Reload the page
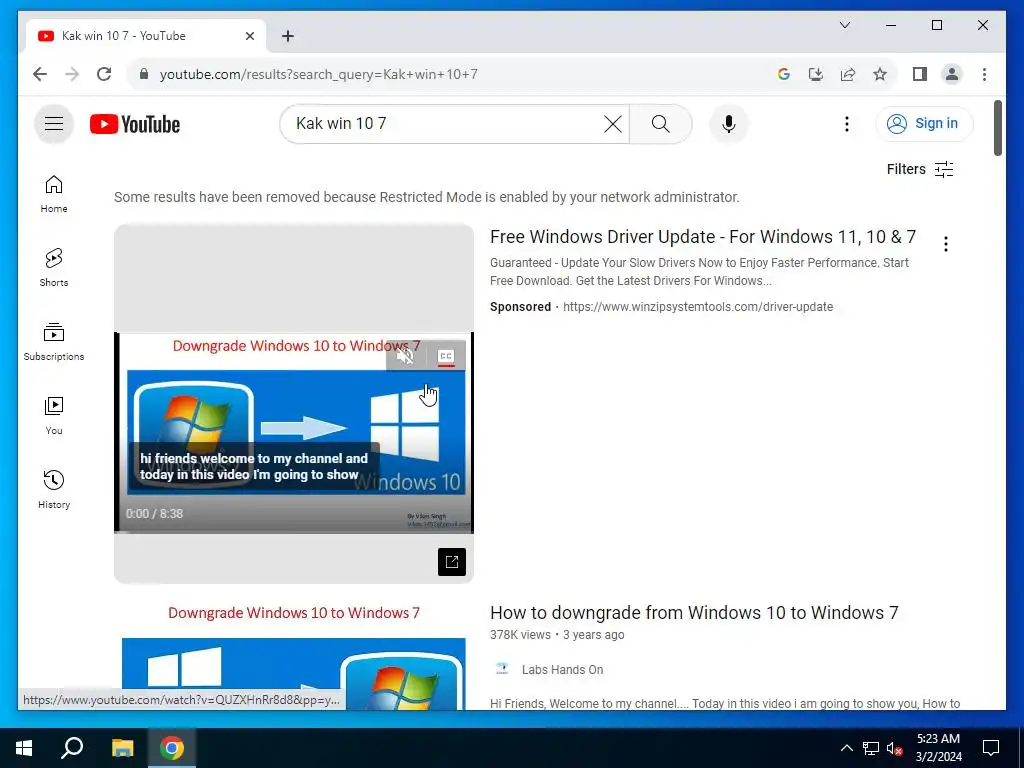Viewport: 1024px width, 768px height. (x=104, y=74)
